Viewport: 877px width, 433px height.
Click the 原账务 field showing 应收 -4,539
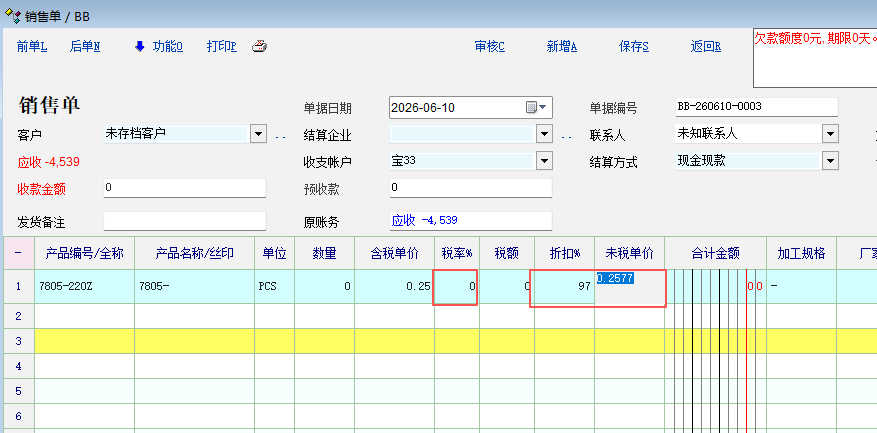point(471,222)
